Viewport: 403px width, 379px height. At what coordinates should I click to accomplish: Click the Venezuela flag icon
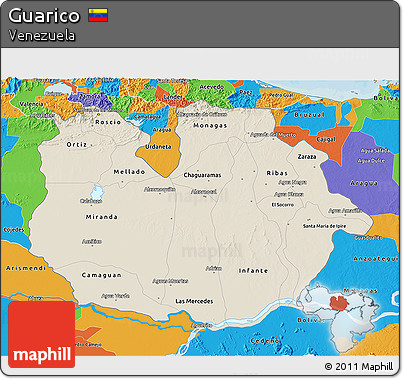click(x=98, y=15)
